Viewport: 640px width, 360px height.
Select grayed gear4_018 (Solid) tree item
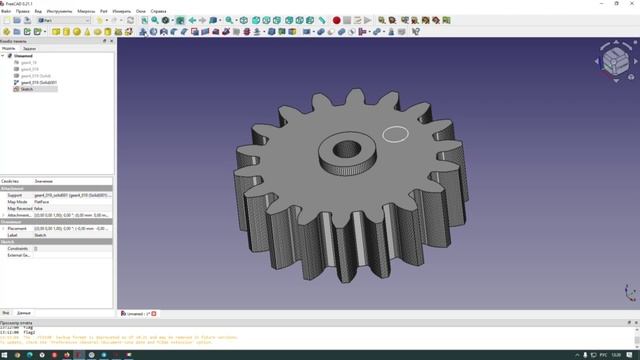36,76
